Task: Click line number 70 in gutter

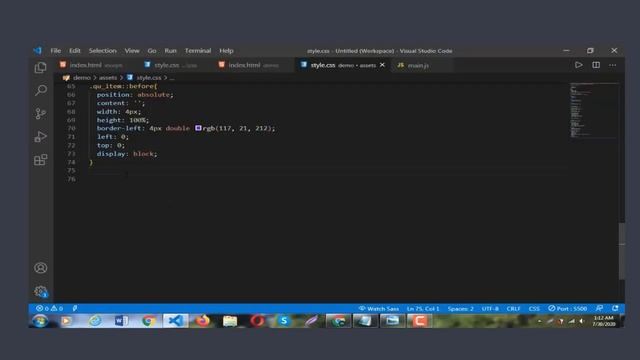Action: point(71,128)
